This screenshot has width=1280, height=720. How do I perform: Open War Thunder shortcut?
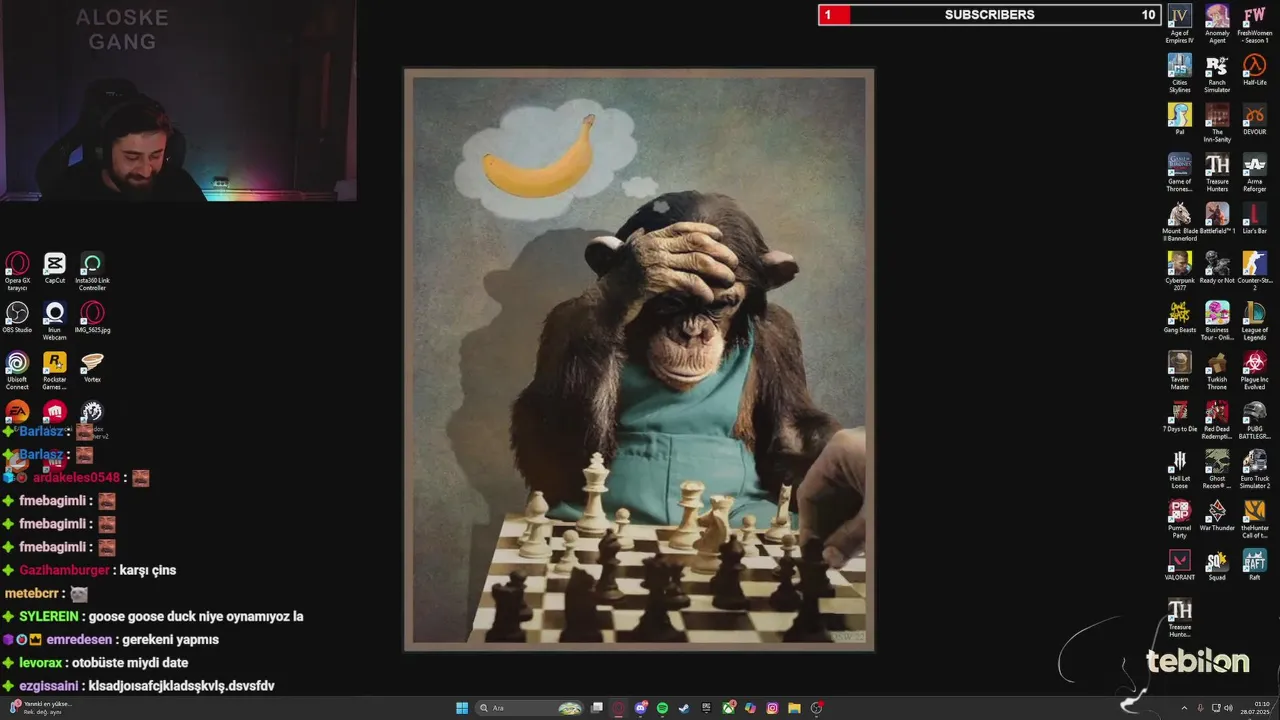pyautogui.click(x=1217, y=514)
